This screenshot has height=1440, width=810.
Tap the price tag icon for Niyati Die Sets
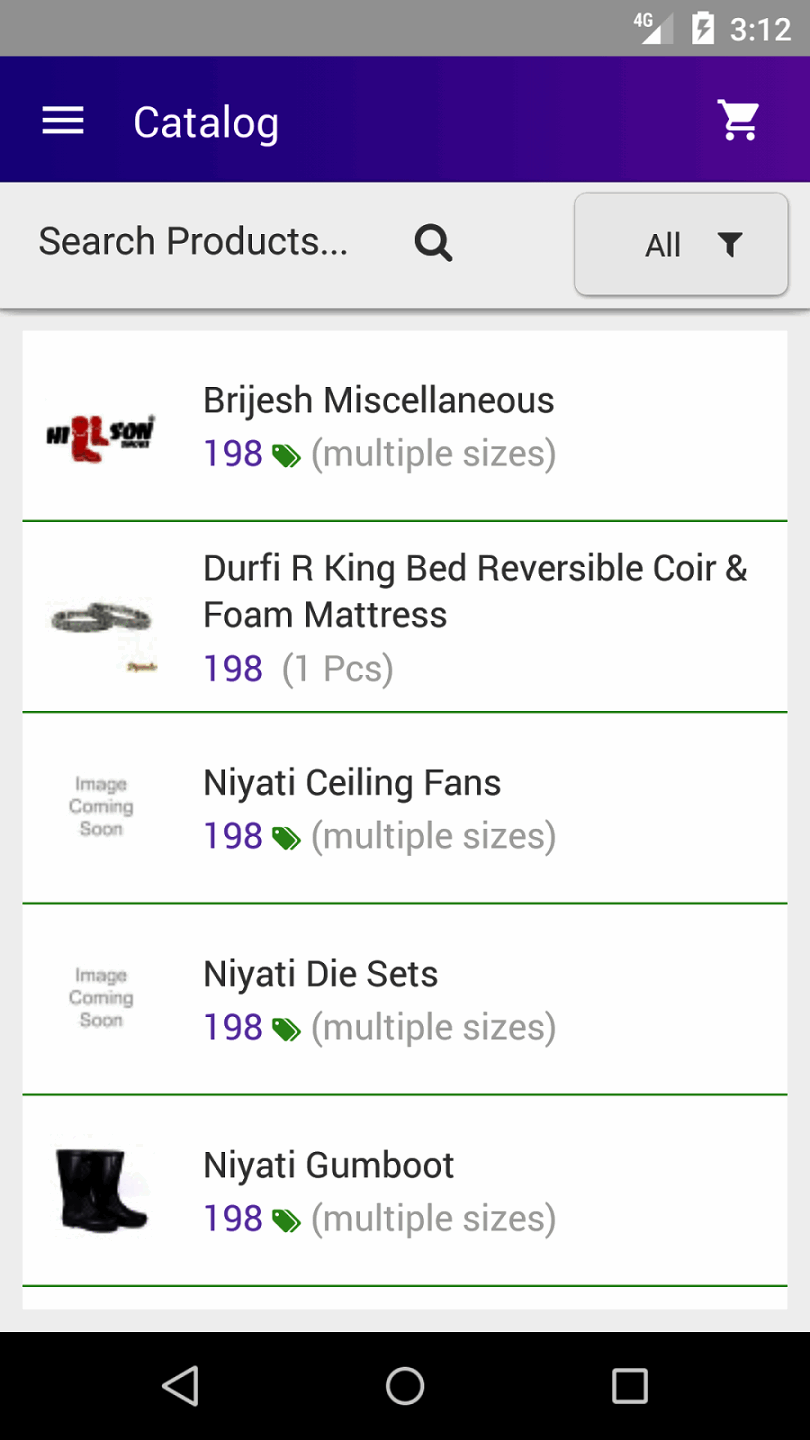coord(286,1030)
